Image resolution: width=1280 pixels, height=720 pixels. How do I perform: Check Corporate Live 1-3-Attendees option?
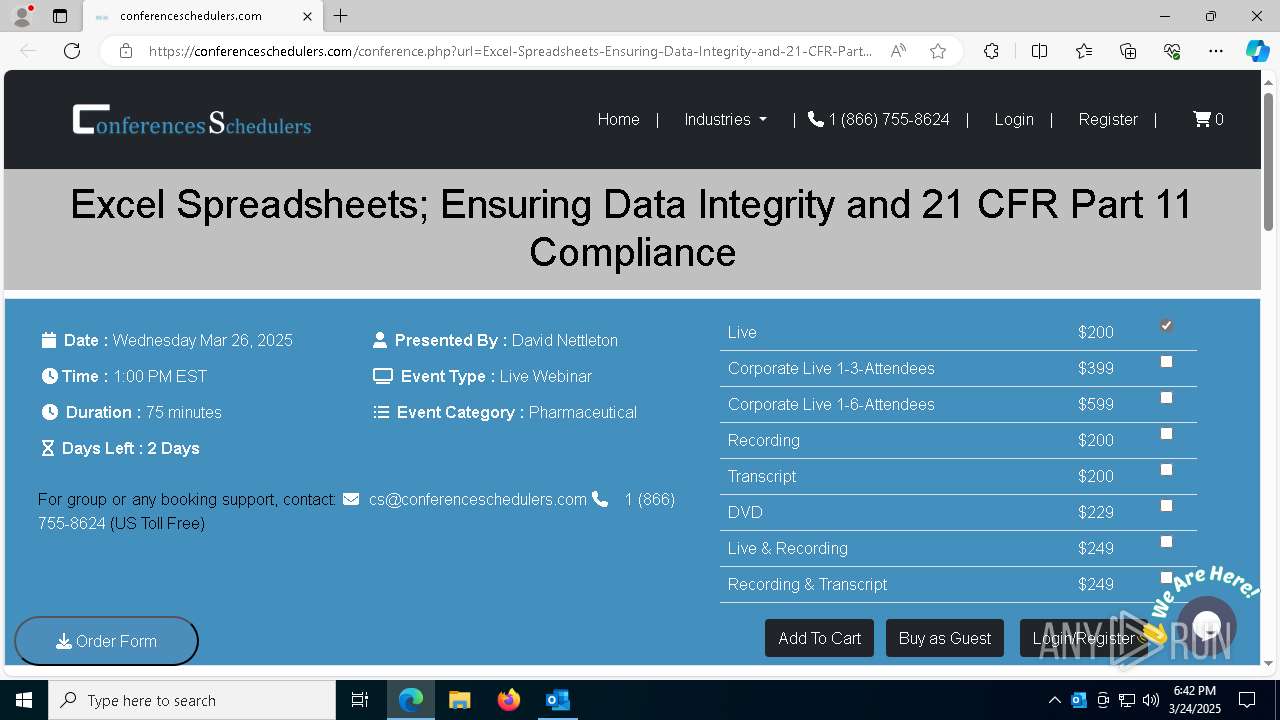pyautogui.click(x=1166, y=362)
